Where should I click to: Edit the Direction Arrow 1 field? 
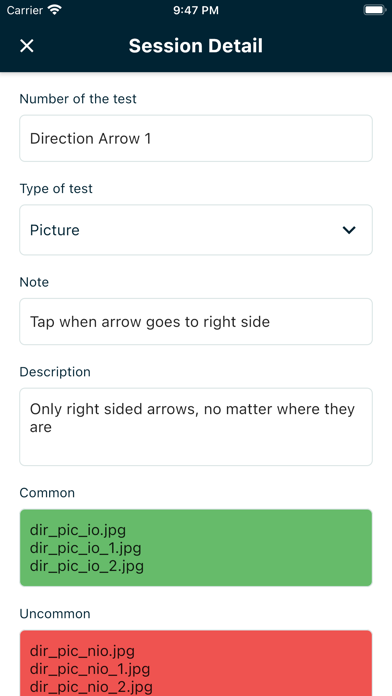click(196, 138)
